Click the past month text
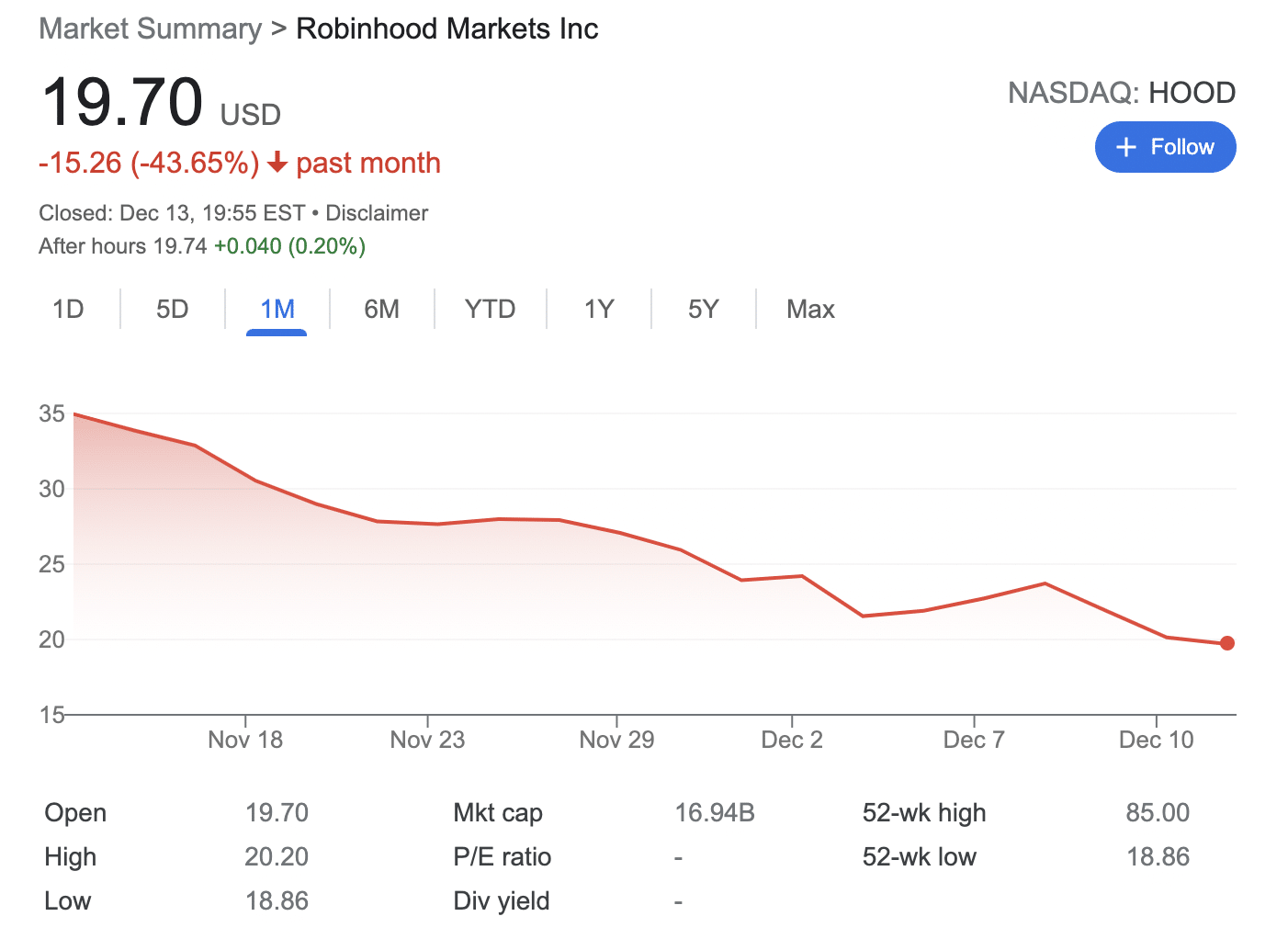This screenshot has width=1288, height=939. coord(368,164)
